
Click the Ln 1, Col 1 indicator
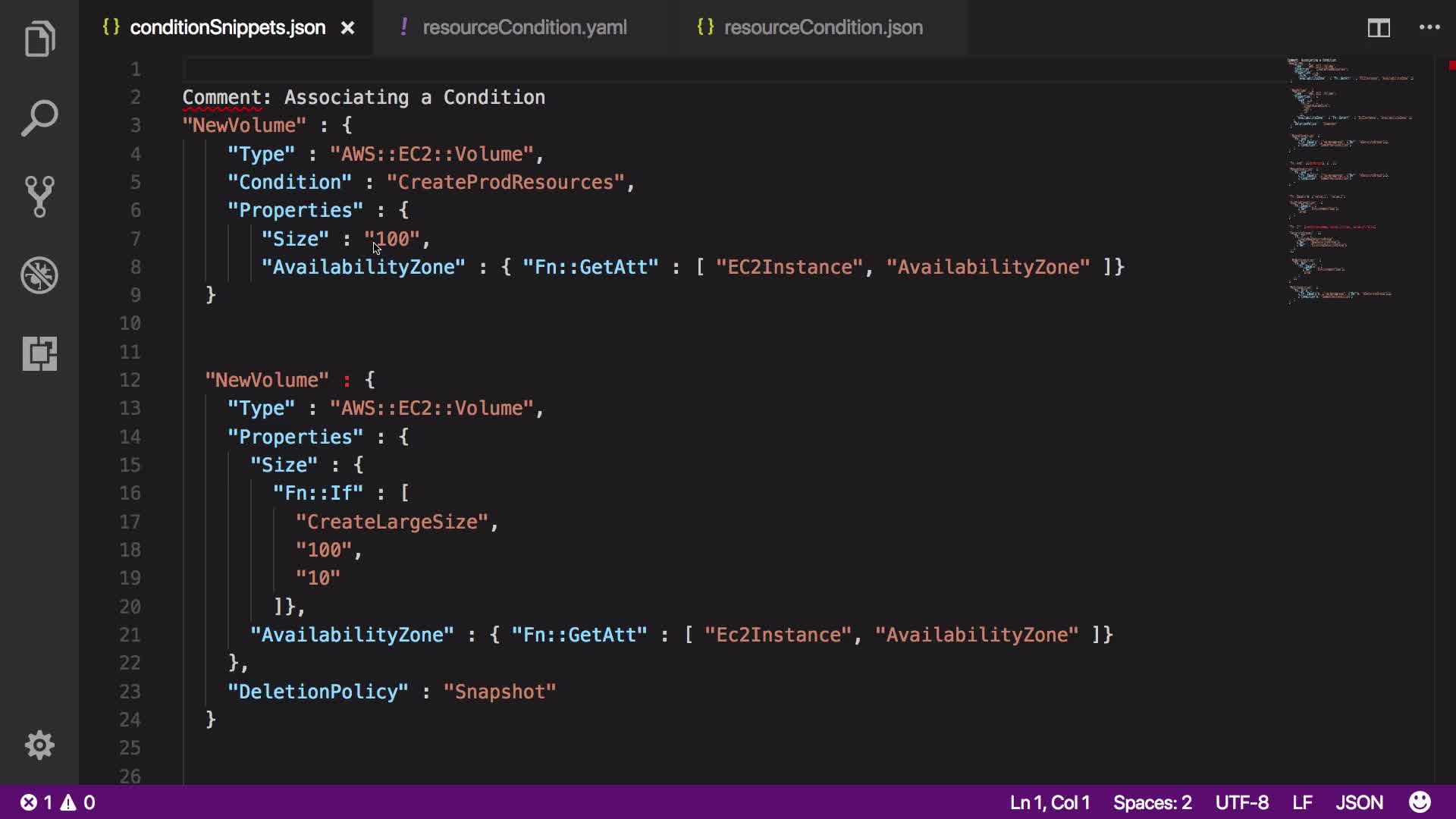(x=1050, y=802)
